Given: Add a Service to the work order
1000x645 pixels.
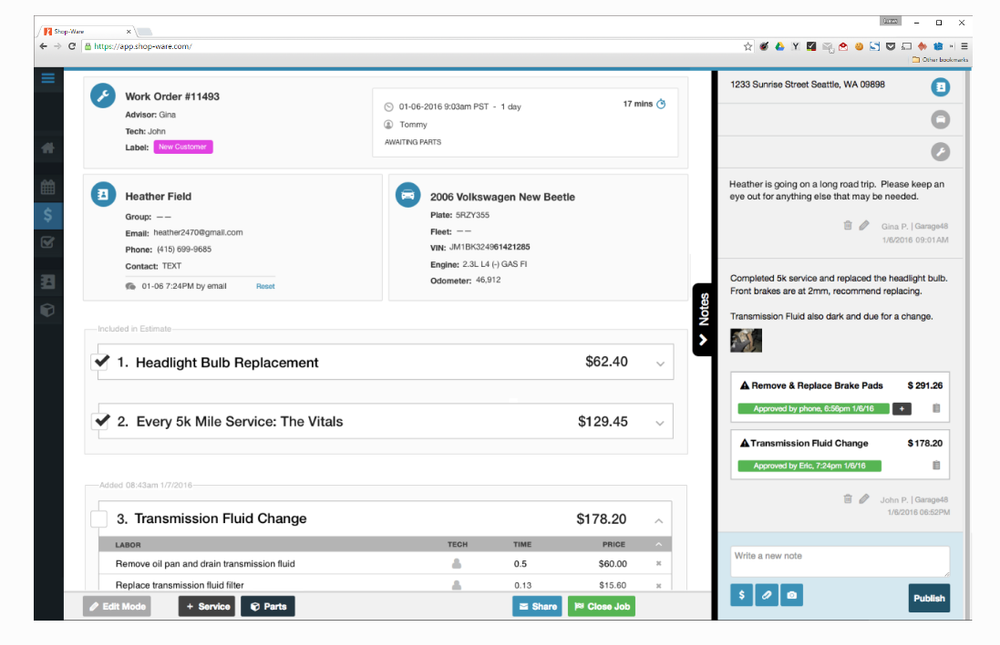Looking at the screenshot, I should click(x=207, y=606).
